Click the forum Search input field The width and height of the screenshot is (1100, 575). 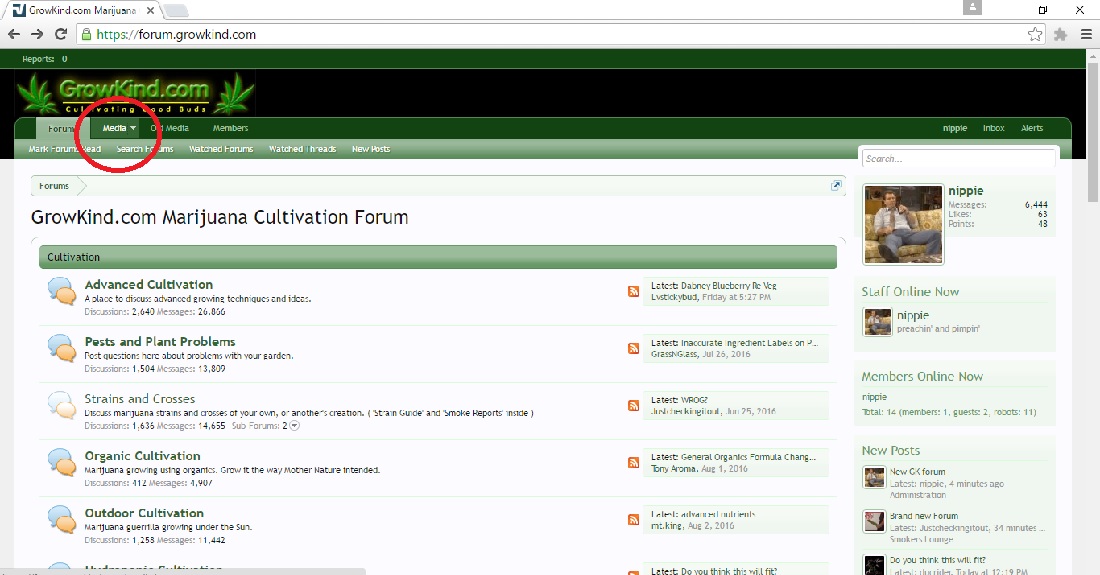958,158
